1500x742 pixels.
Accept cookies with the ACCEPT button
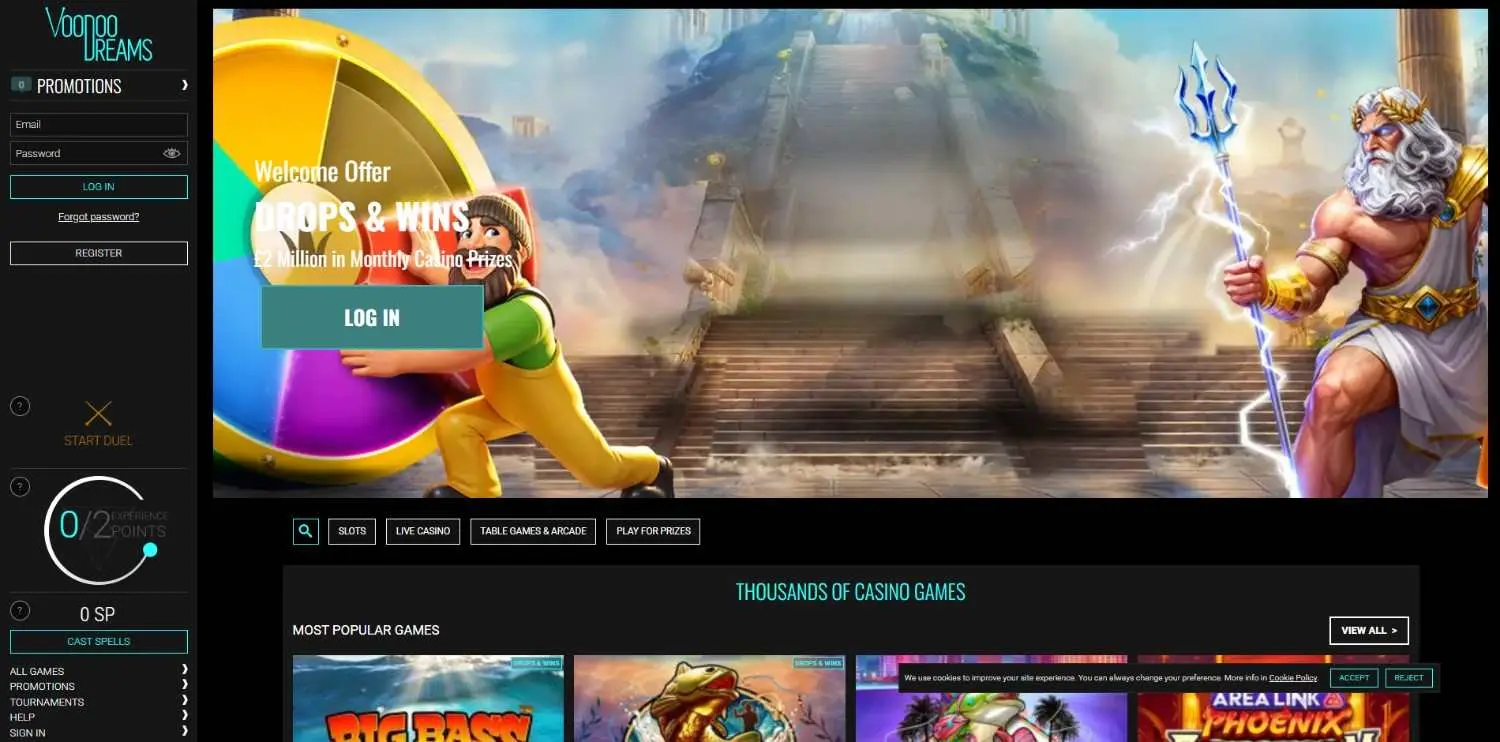pyautogui.click(x=1354, y=678)
